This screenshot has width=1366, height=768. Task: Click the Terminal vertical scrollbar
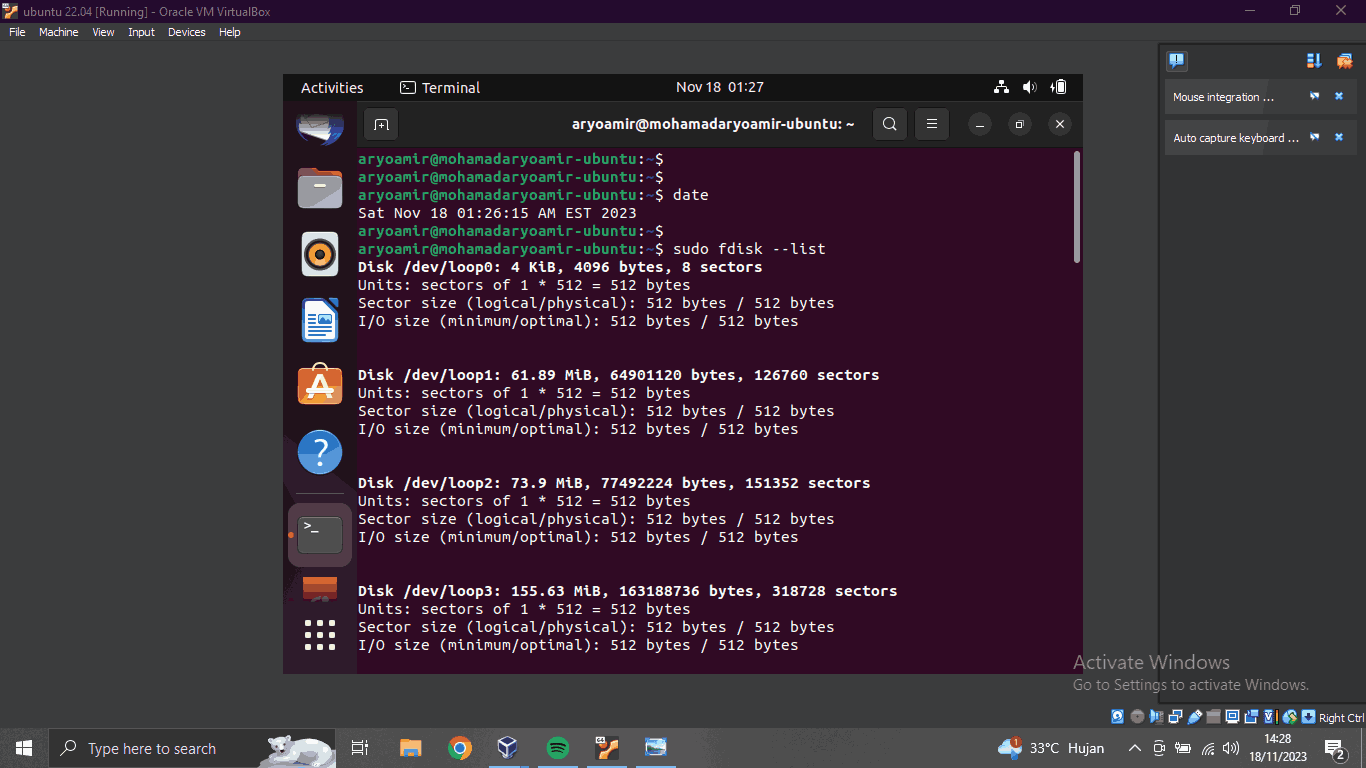[x=1077, y=207]
